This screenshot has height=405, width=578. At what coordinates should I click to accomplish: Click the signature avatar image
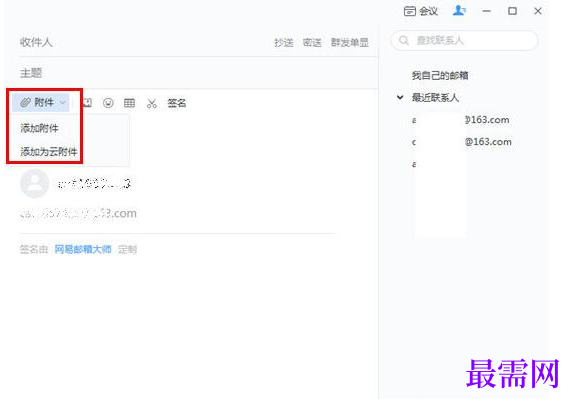coord(34,184)
